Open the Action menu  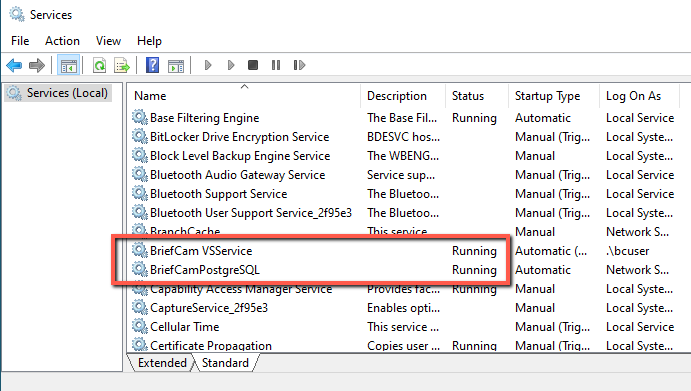62,41
